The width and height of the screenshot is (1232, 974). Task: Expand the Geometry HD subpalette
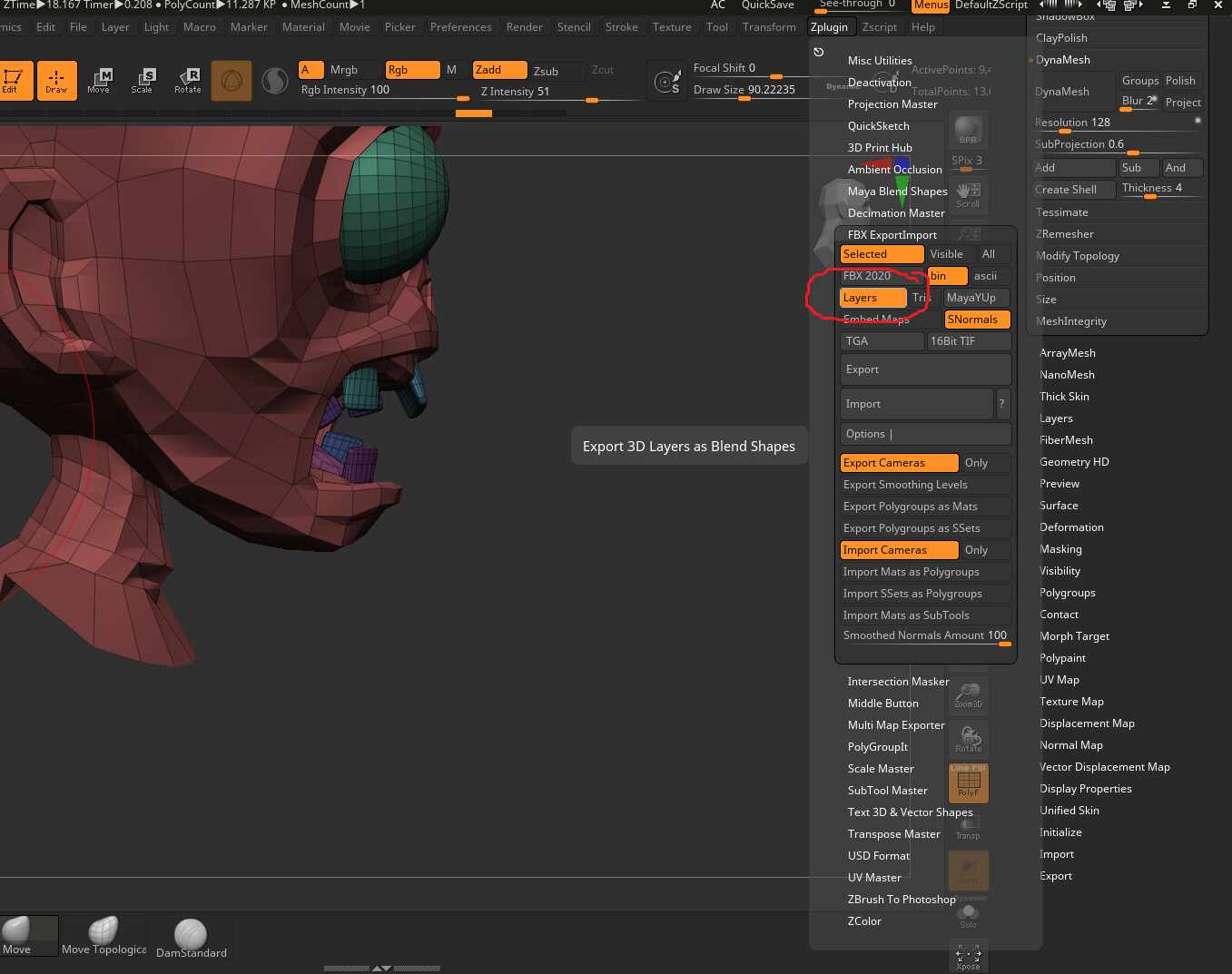pyautogui.click(x=1074, y=462)
